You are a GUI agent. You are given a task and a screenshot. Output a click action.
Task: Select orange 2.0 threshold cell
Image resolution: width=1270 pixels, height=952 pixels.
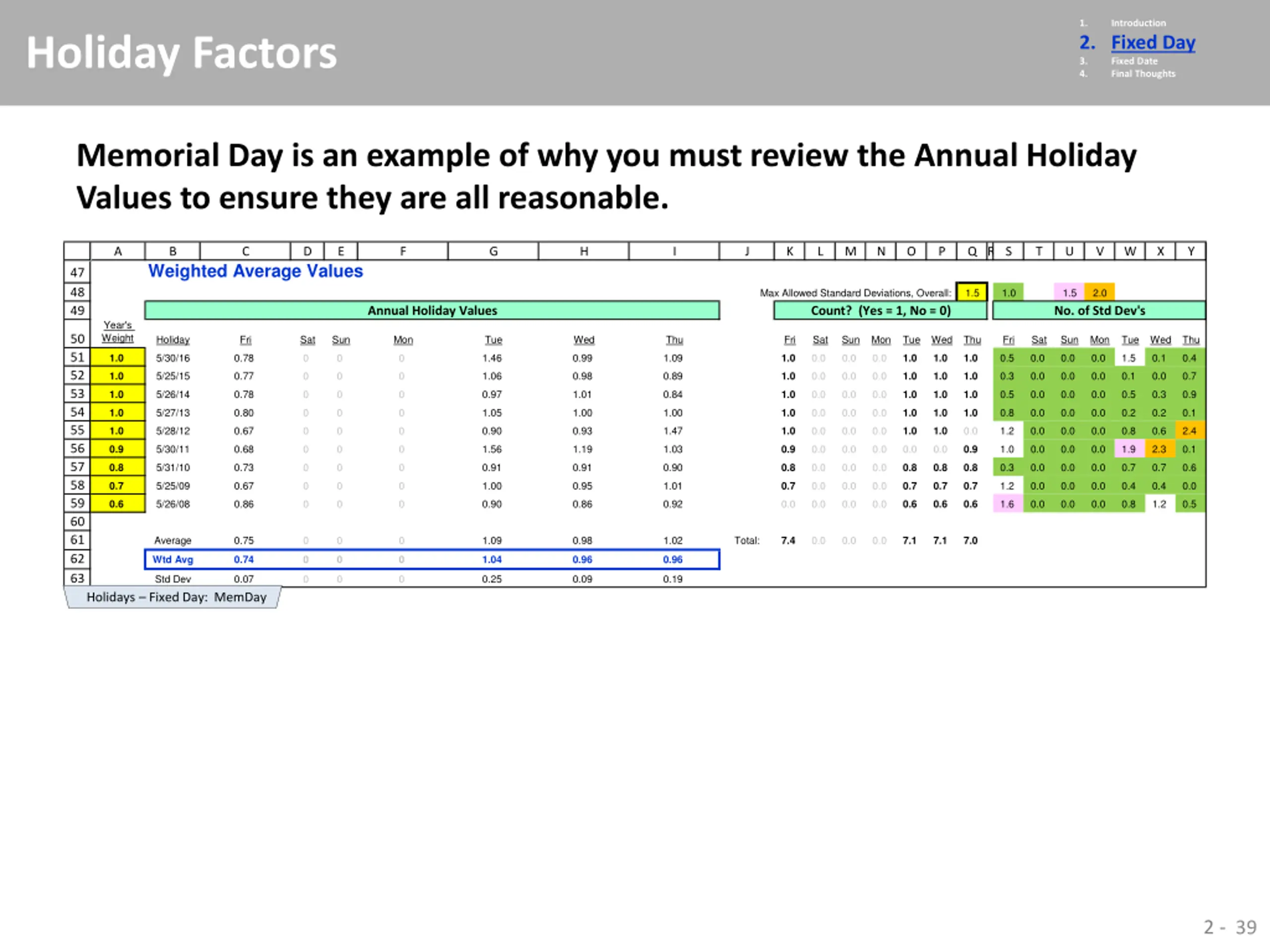pos(1099,293)
